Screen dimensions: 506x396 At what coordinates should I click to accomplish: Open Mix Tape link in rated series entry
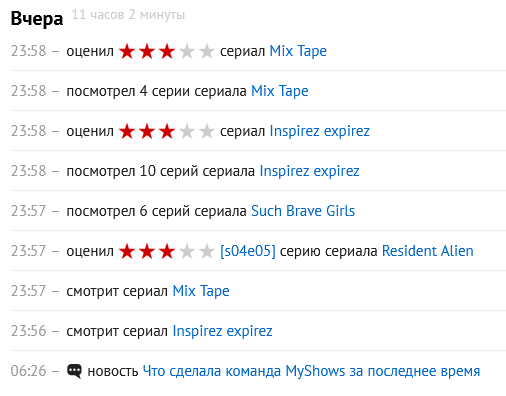point(298,51)
